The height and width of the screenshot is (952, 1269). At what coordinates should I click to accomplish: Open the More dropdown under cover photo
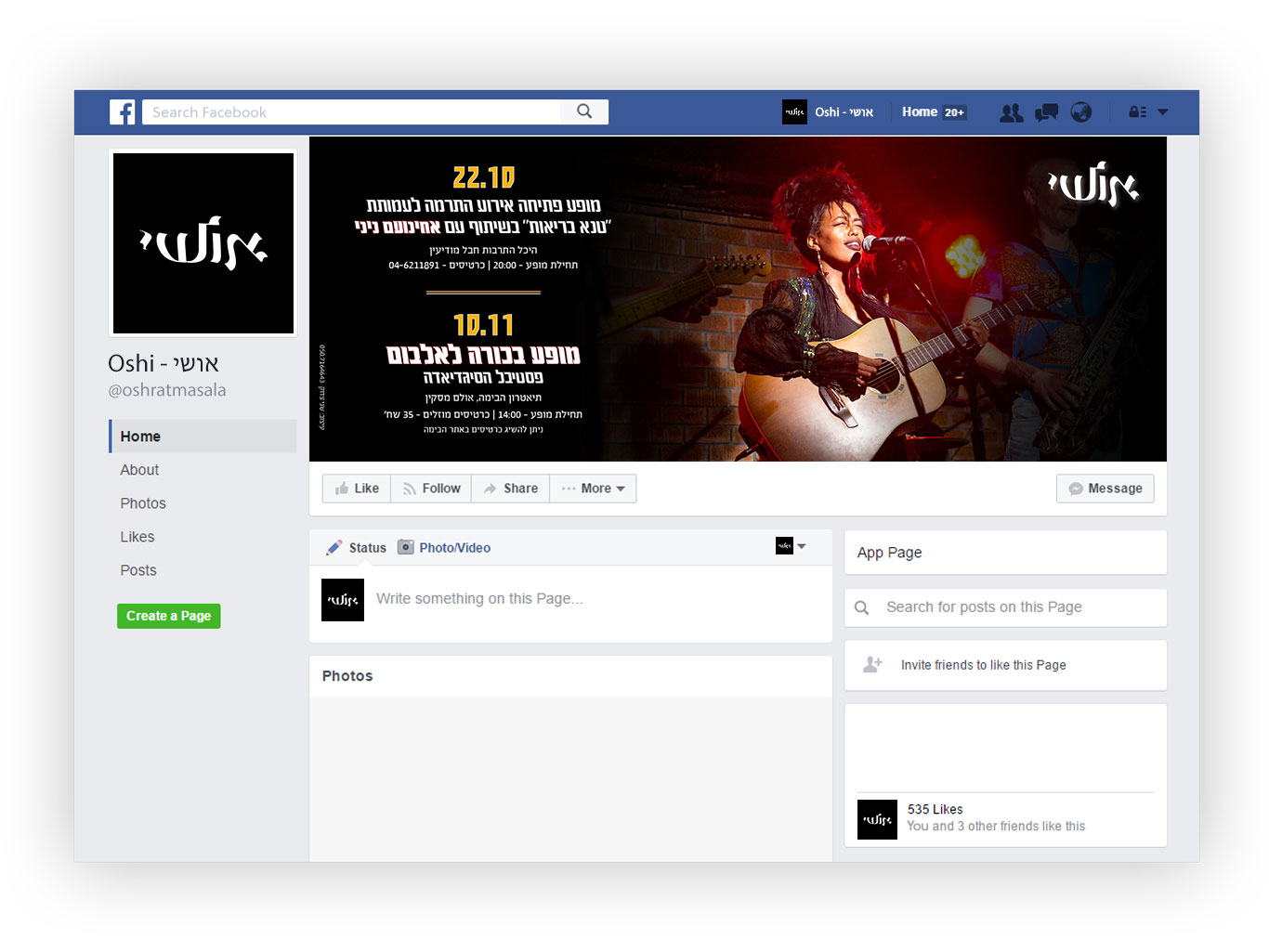pos(593,489)
